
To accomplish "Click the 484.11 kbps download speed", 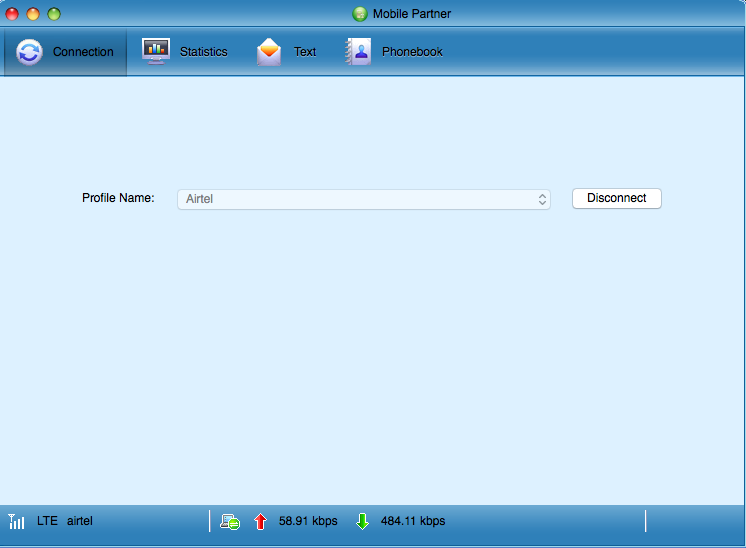I will coord(413,521).
